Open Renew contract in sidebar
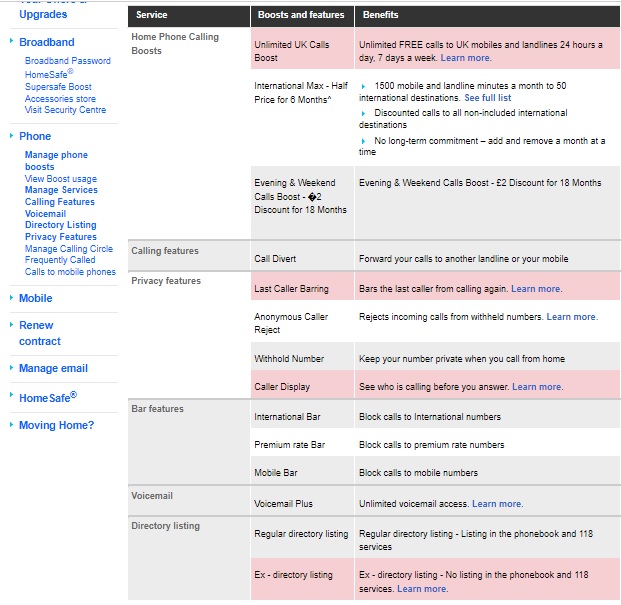 point(40,333)
